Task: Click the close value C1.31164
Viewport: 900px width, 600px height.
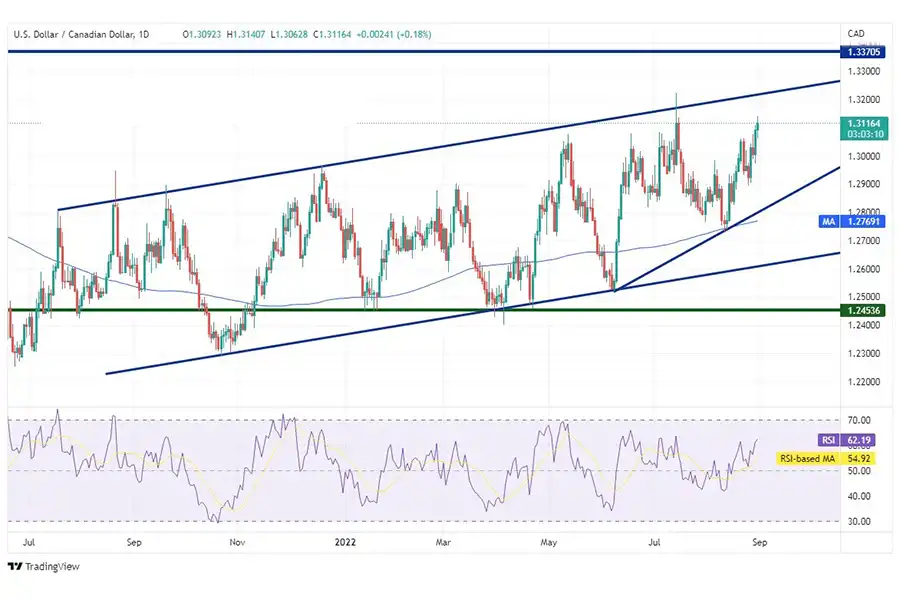Action: tap(332, 34)
